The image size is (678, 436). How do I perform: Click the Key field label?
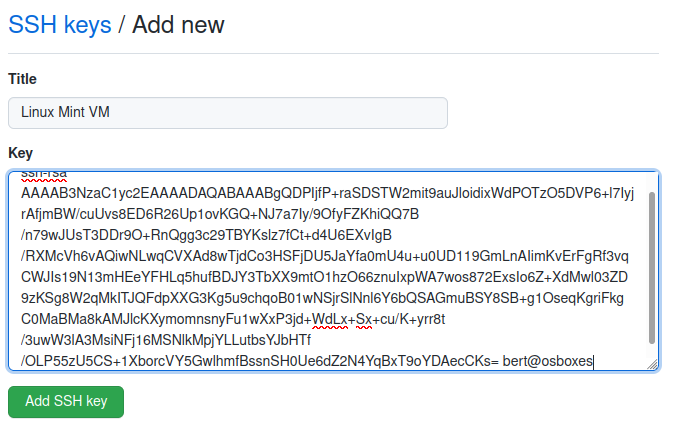click(21, 153)
